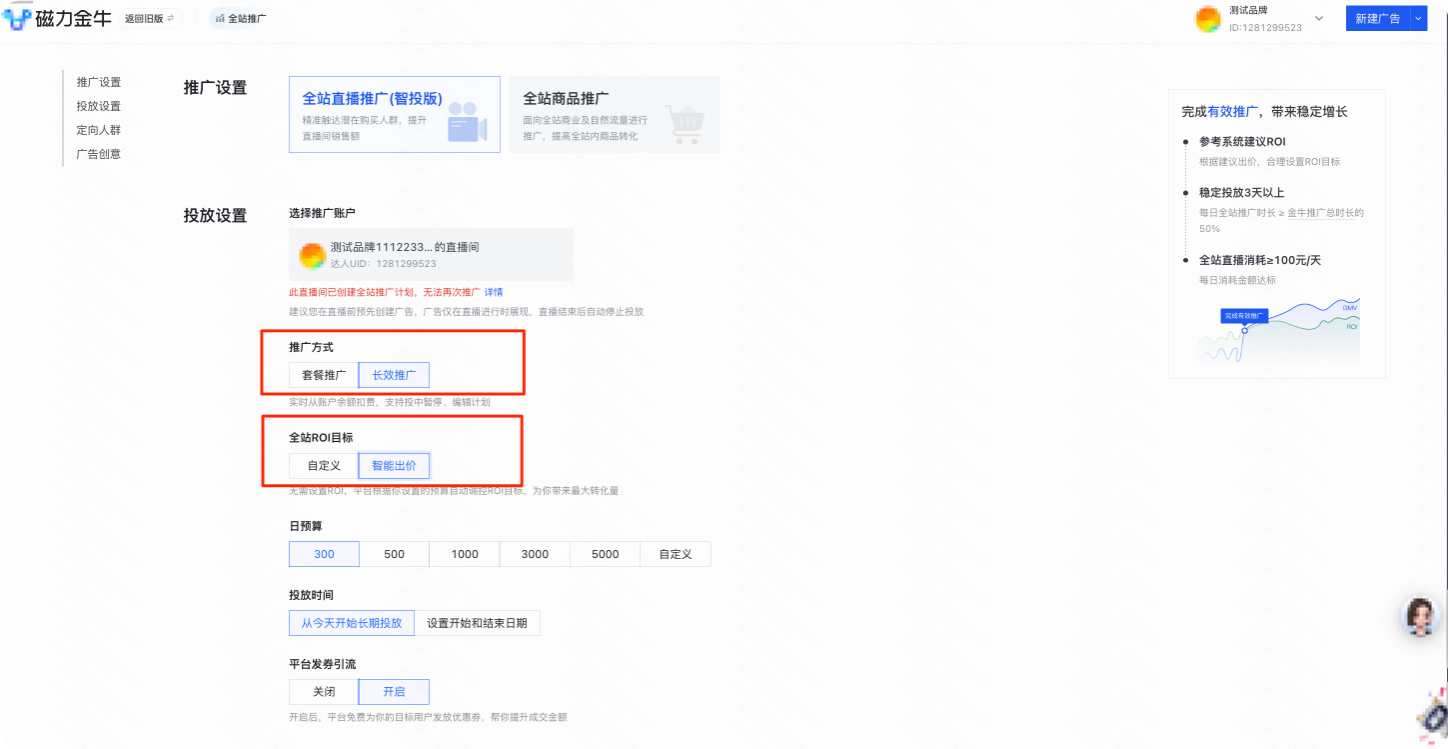Disable coupon distribution by selecting 关闭
Screen dimensions: 1448x749
(323, 691)
